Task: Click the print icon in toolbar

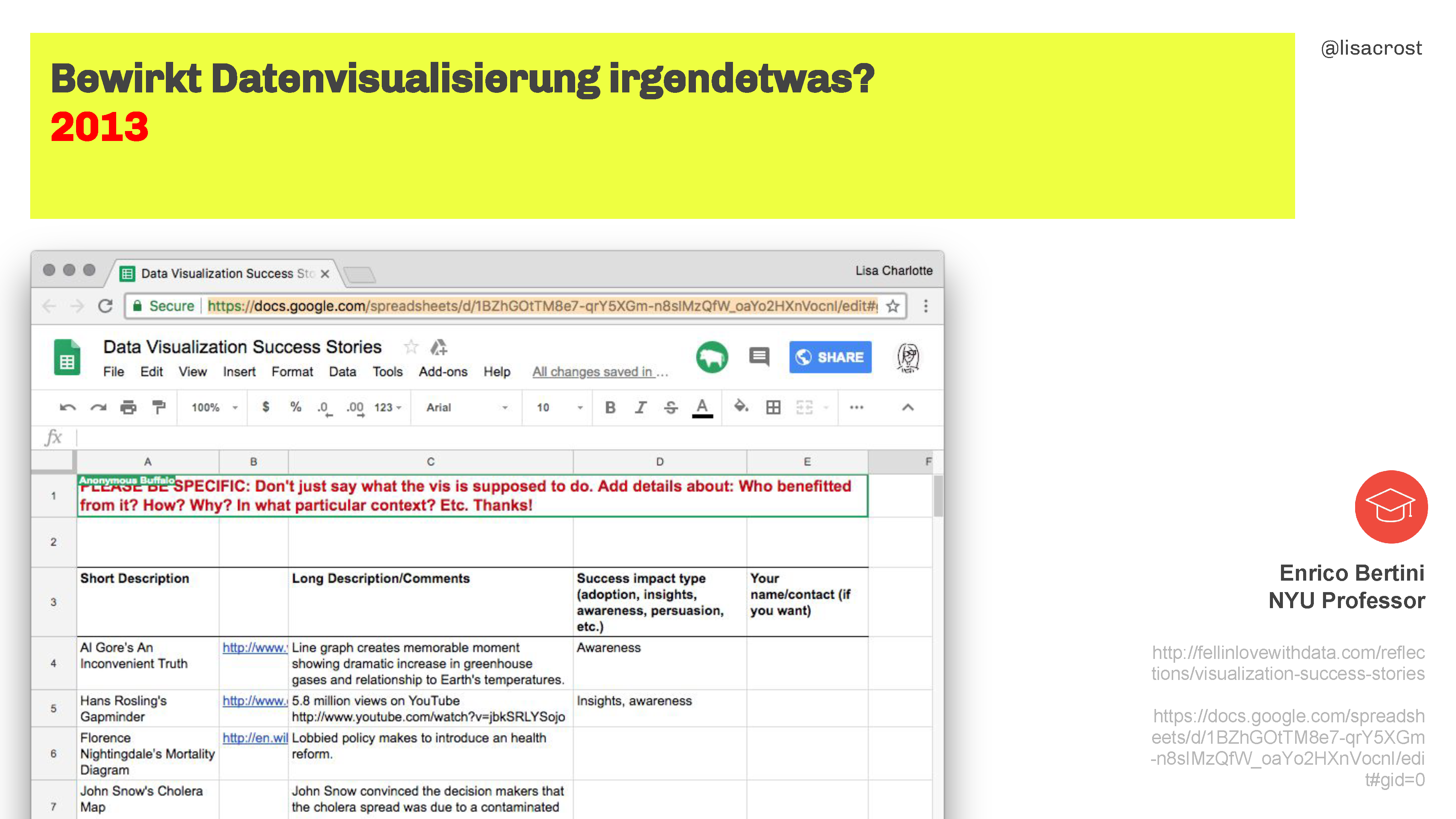Action: coord(128,407)
